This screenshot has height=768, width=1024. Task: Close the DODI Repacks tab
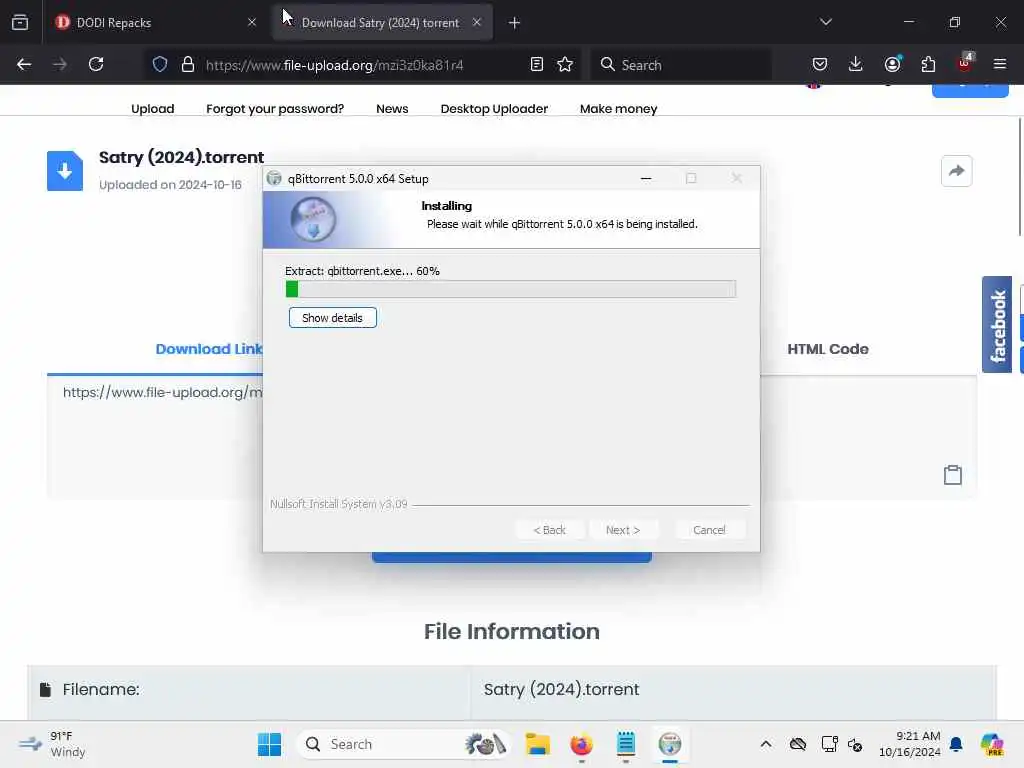pyautogui.click(x=252, y=22)
